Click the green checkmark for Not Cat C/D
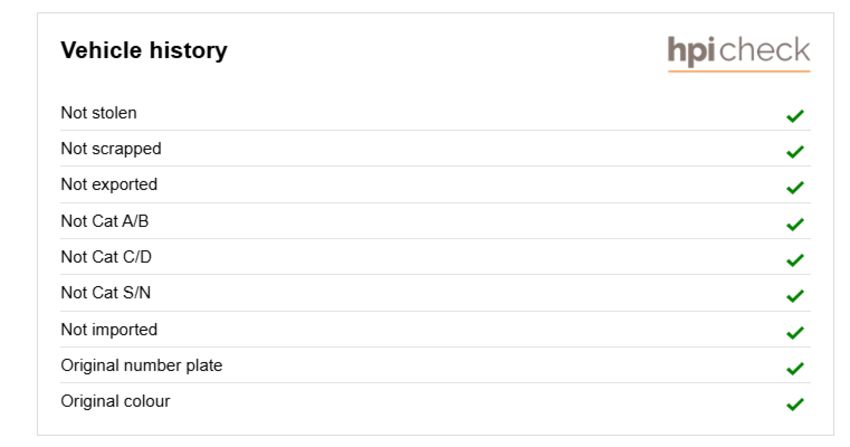Image resolution: width=850 pixels, height=447 pixels. 795,260
